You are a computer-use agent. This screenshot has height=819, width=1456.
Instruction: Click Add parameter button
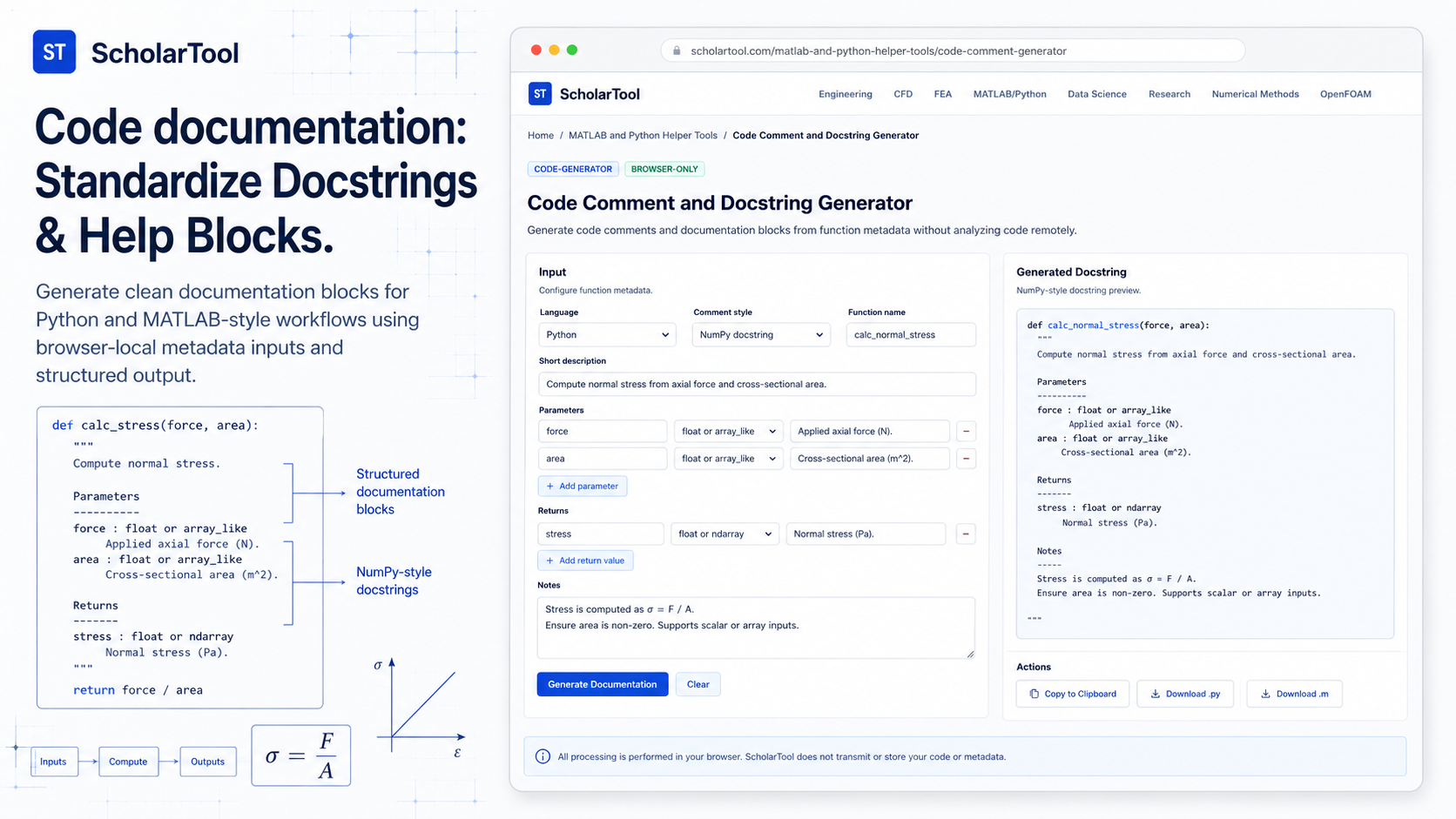point(583,487)
